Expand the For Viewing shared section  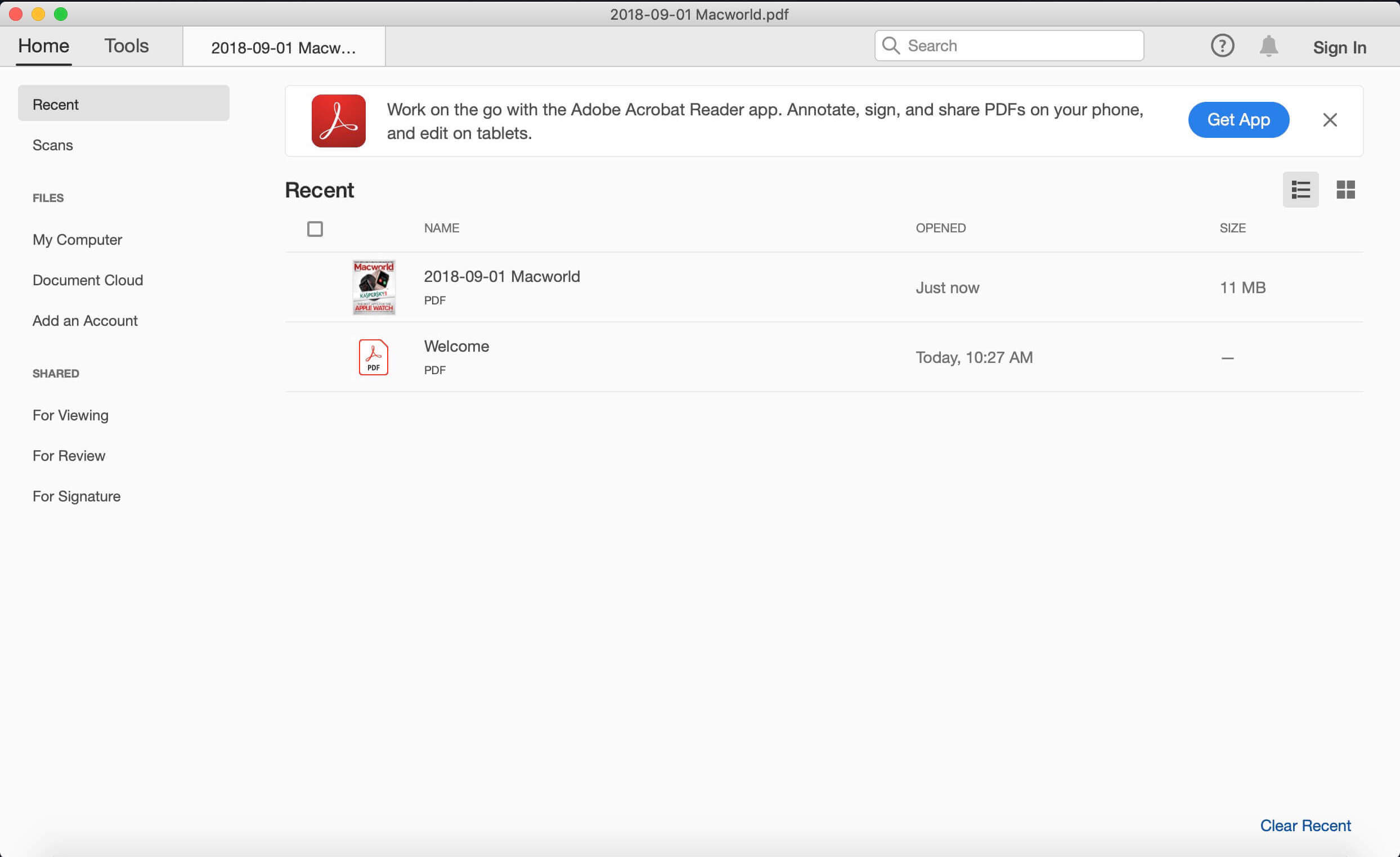pyautogui.click(x=70, y=414)
